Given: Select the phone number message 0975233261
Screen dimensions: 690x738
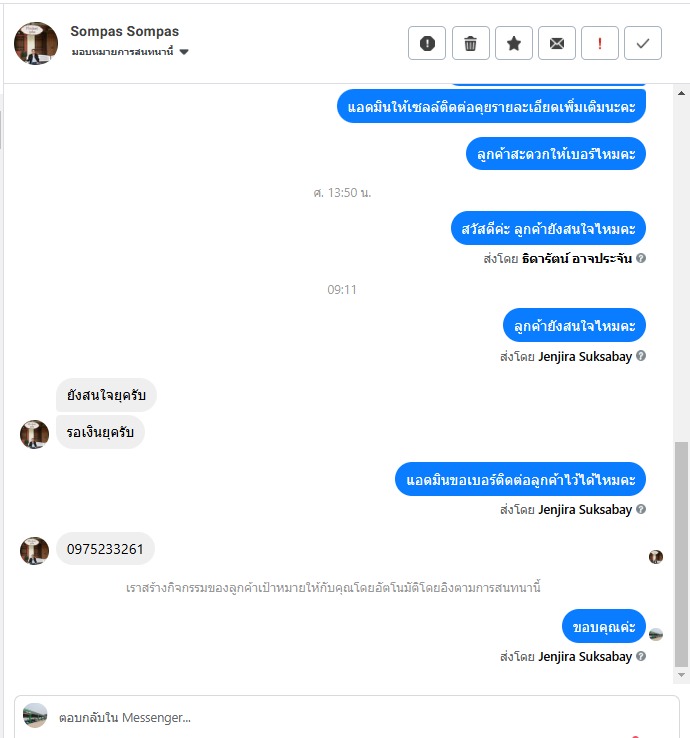Looking at the screenshot, I should [105, 549].
